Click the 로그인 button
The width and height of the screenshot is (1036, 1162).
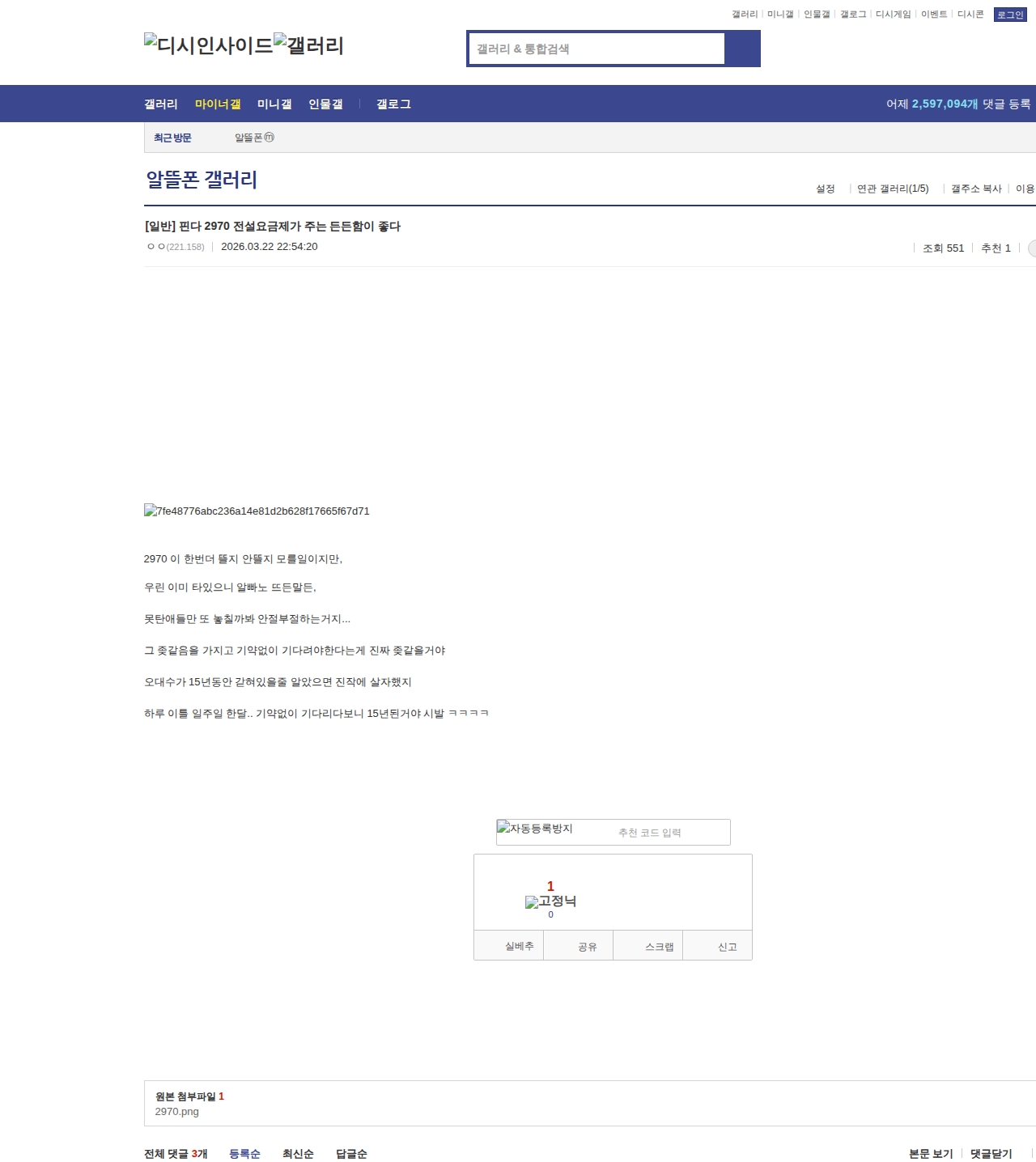(1009, 15)
